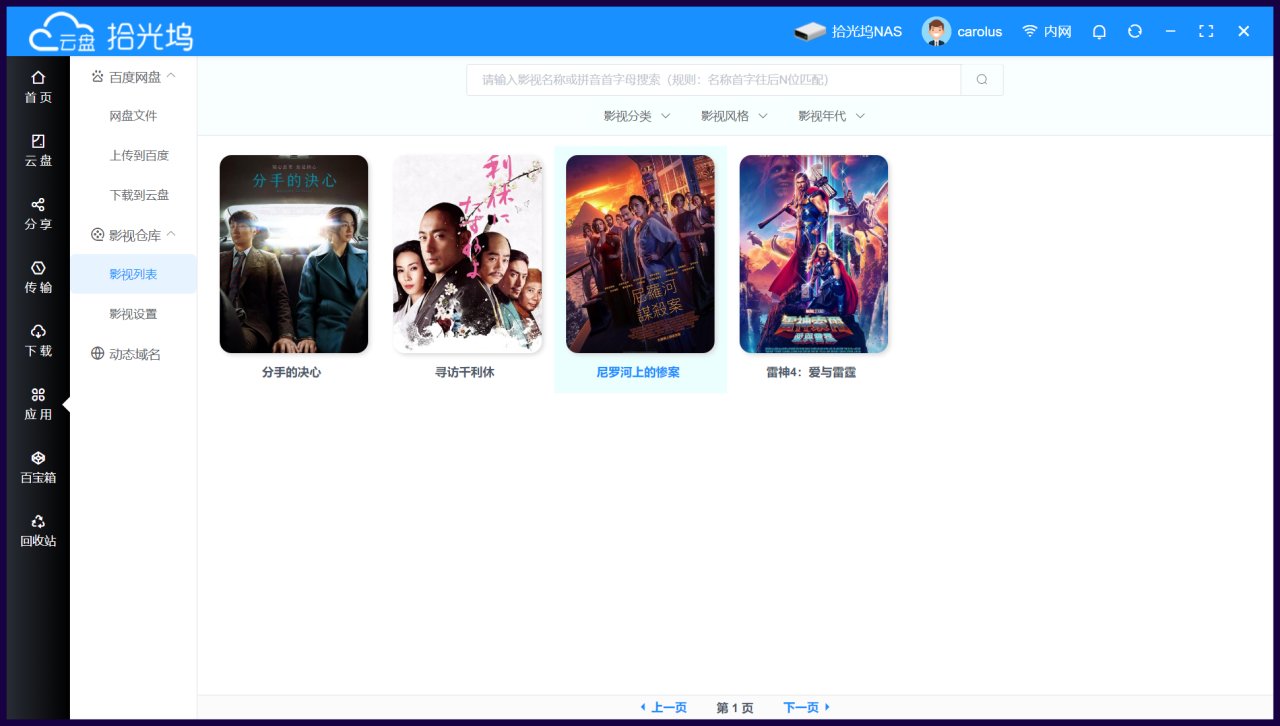Open the 影视风格 dropdown
1280x726 pixels.
click(734, 116)
